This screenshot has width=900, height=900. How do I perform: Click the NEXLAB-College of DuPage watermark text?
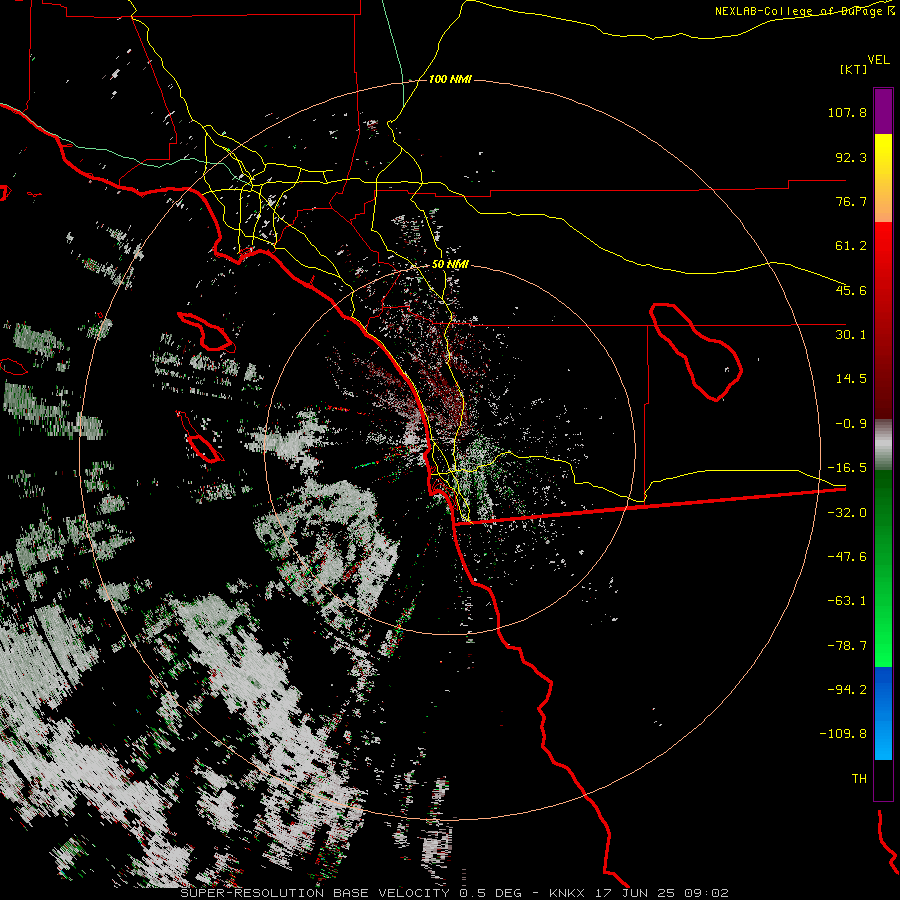(x=804, y=11)
